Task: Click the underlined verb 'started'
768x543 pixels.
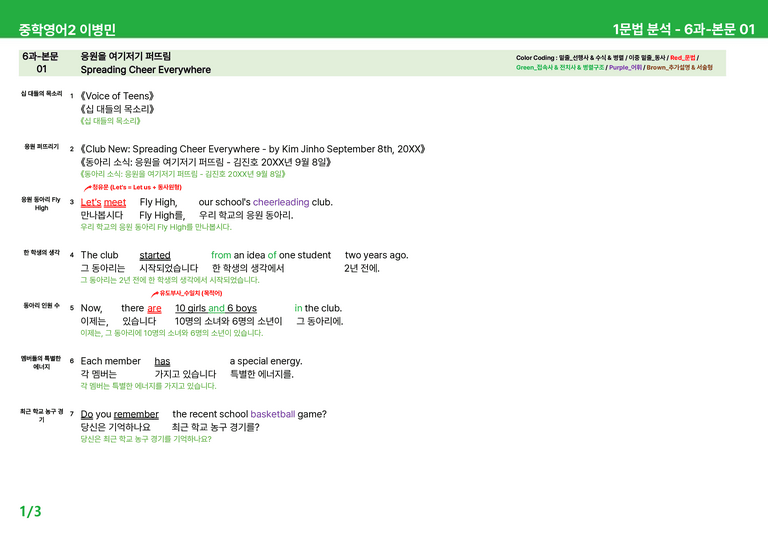Action: pos(155,256)
